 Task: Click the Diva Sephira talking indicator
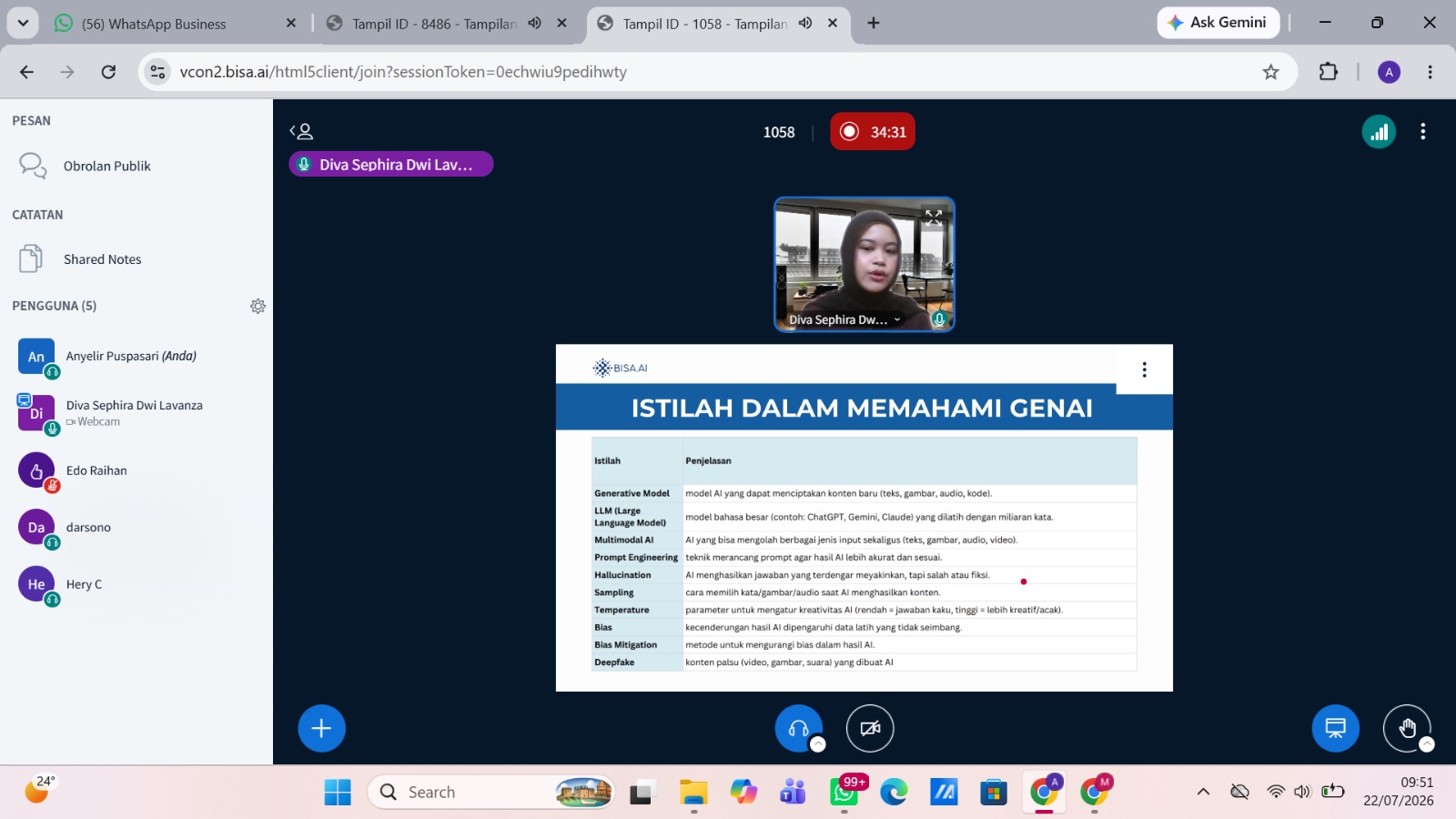coord(391,165)
